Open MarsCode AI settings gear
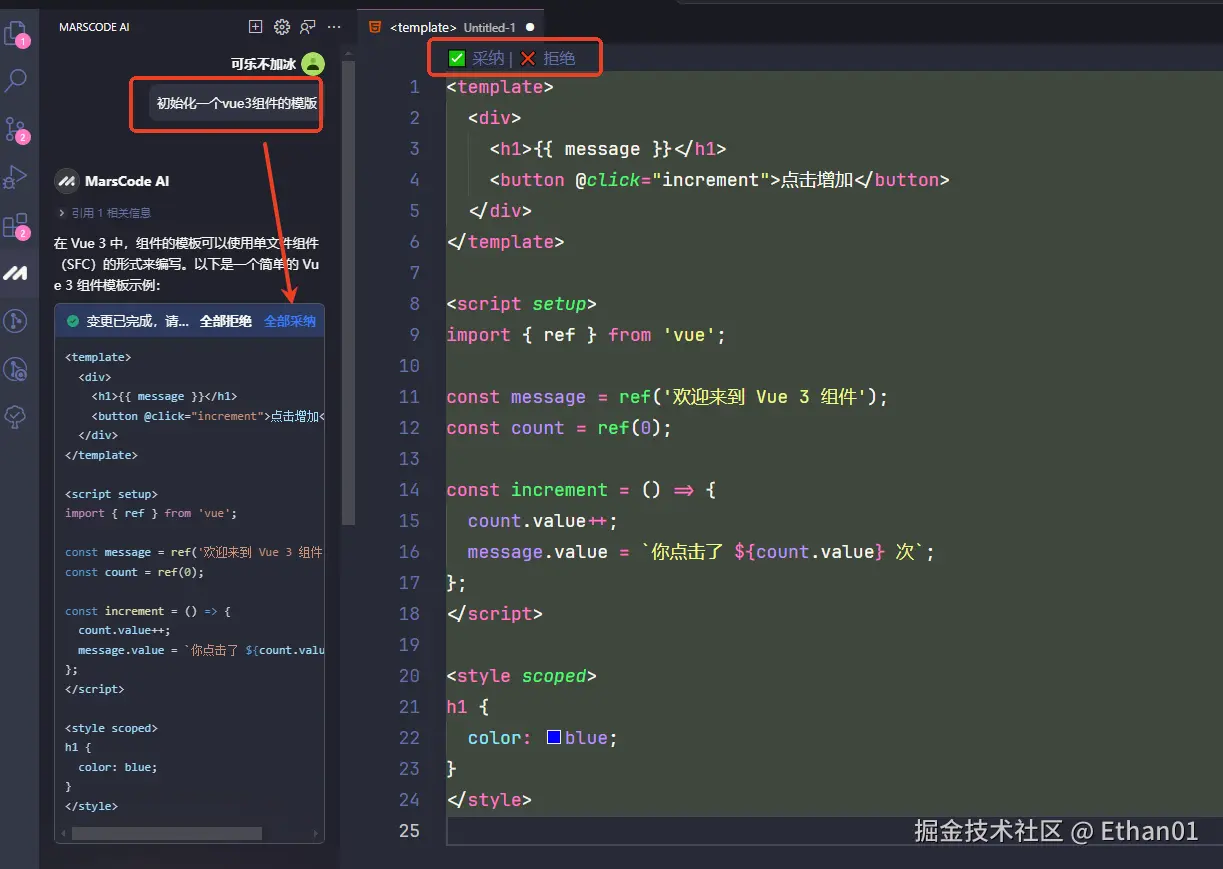This screenshot has height=869, width=1223. (281, 27)
